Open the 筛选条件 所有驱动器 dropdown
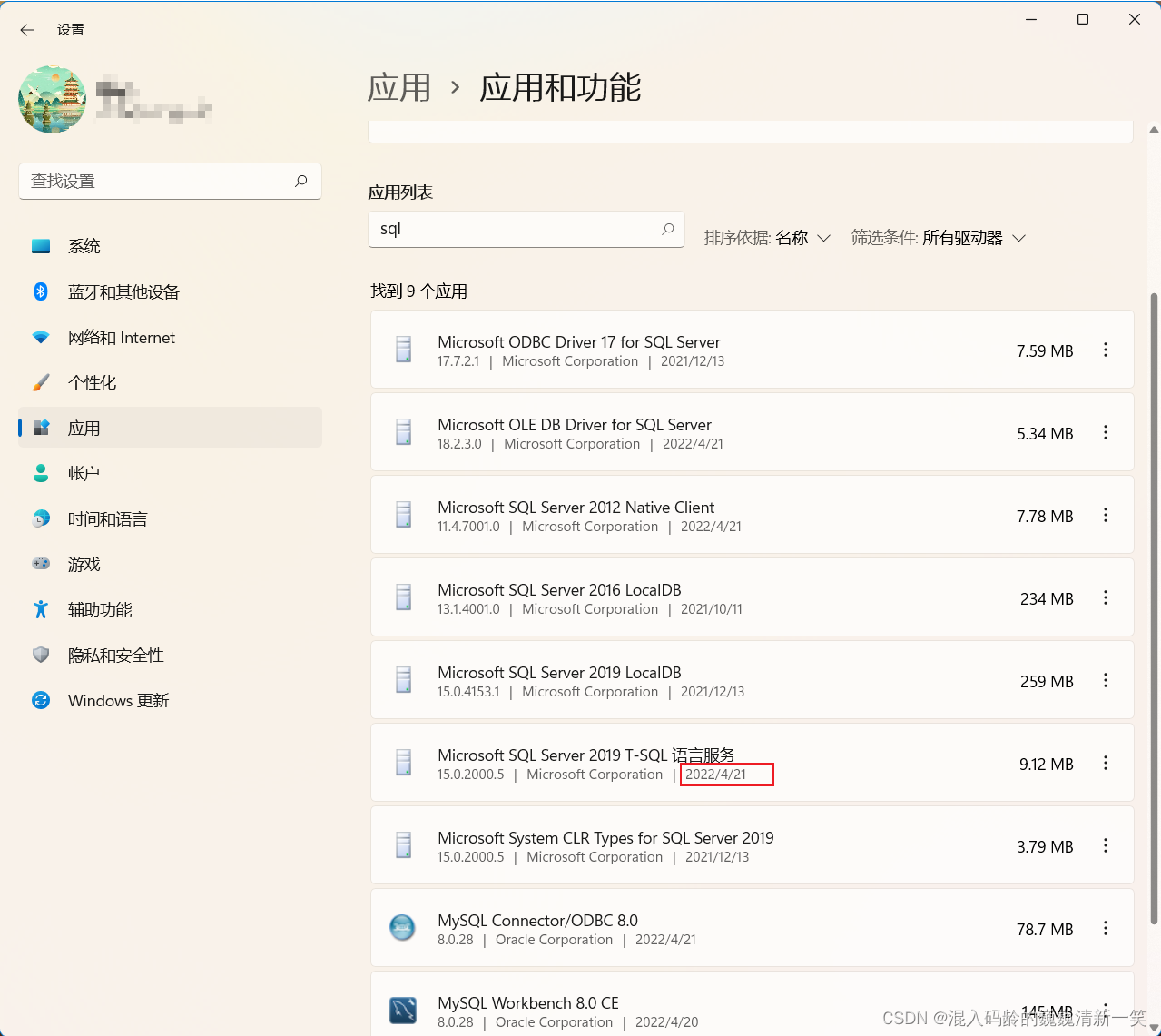 (x=939, y=238)
